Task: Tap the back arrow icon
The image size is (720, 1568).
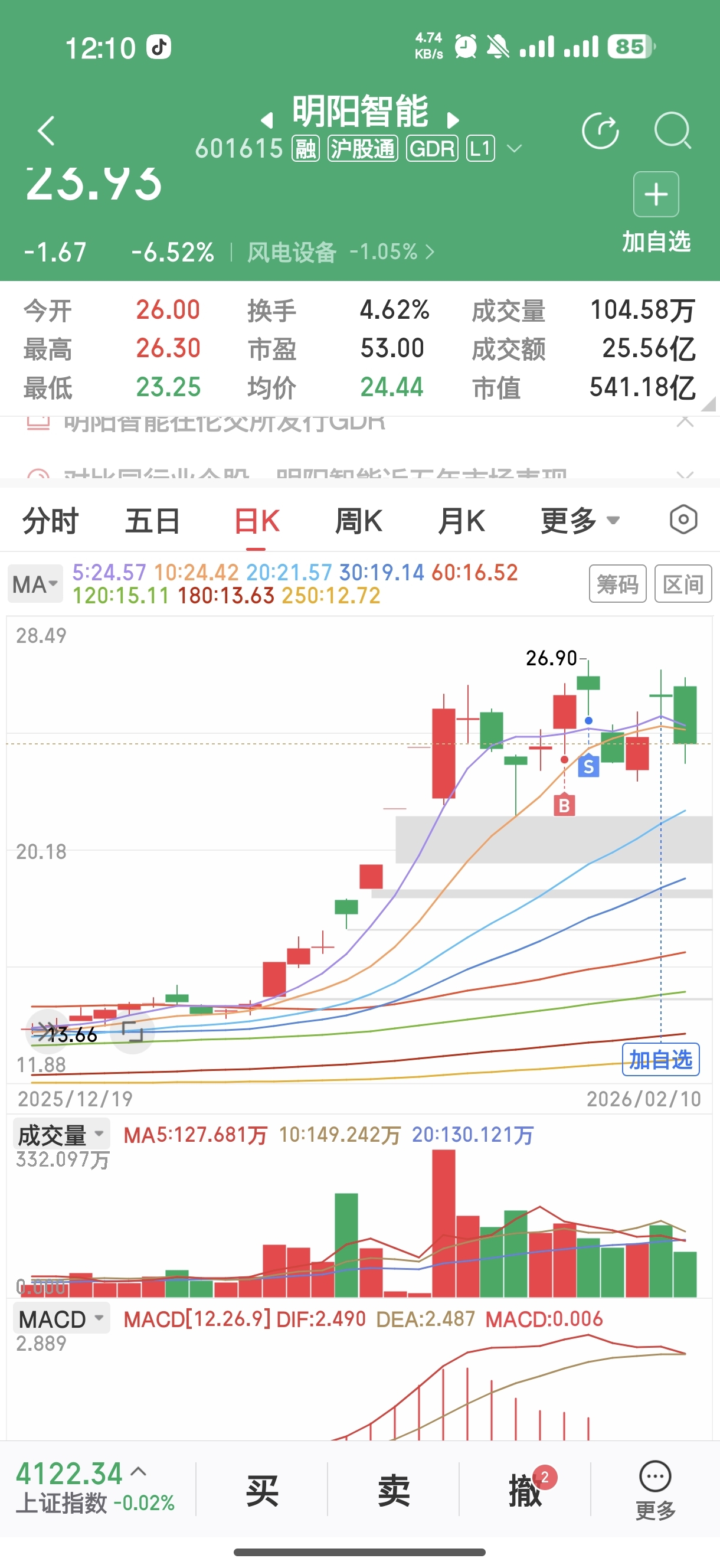Action: point(46,130)
